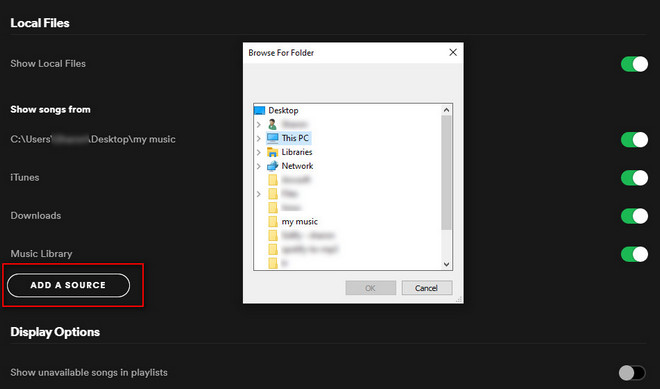Click the Show songs from label

[x=51, y=109]
